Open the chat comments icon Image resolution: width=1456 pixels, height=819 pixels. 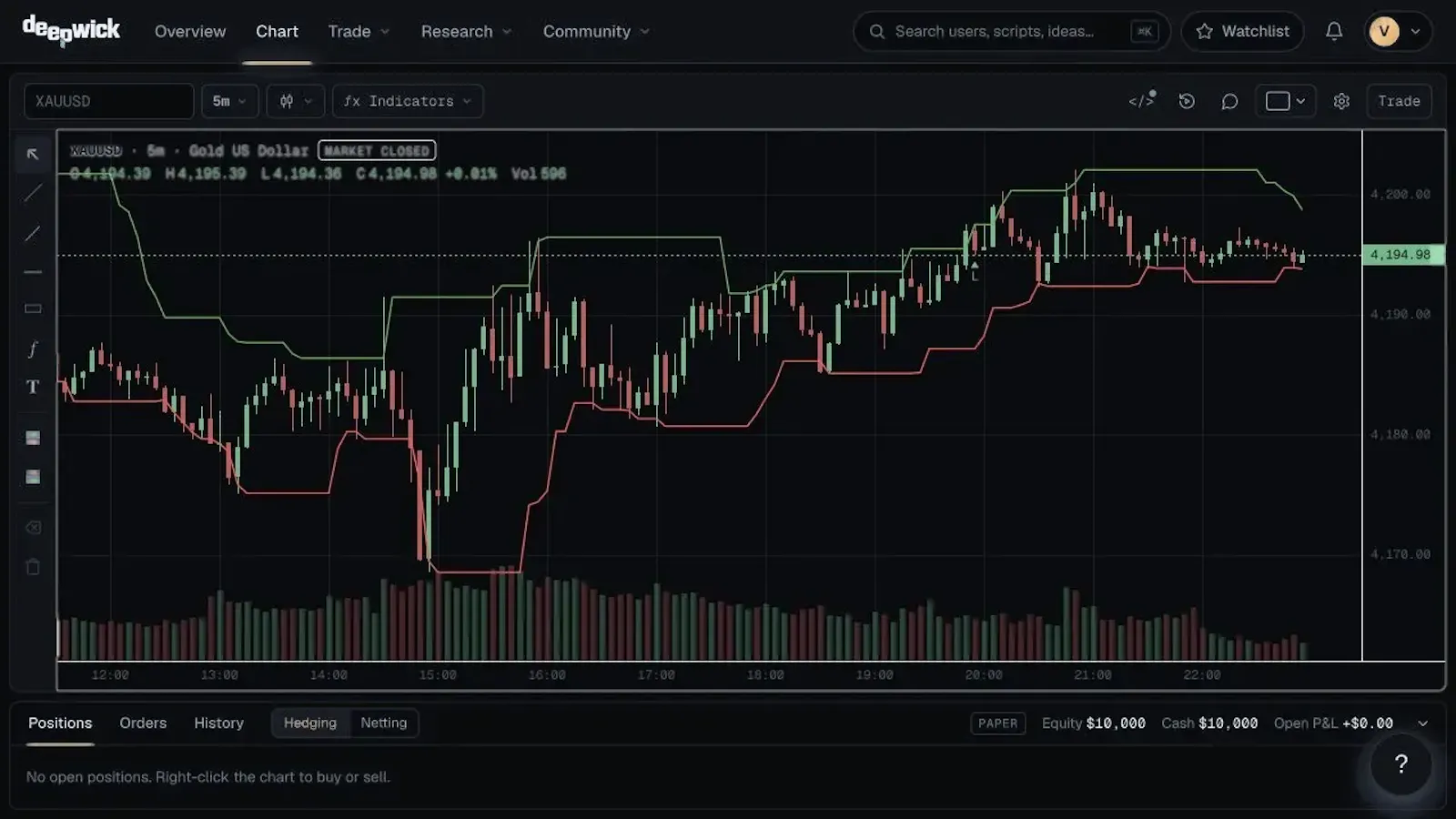click(1229, 101)
